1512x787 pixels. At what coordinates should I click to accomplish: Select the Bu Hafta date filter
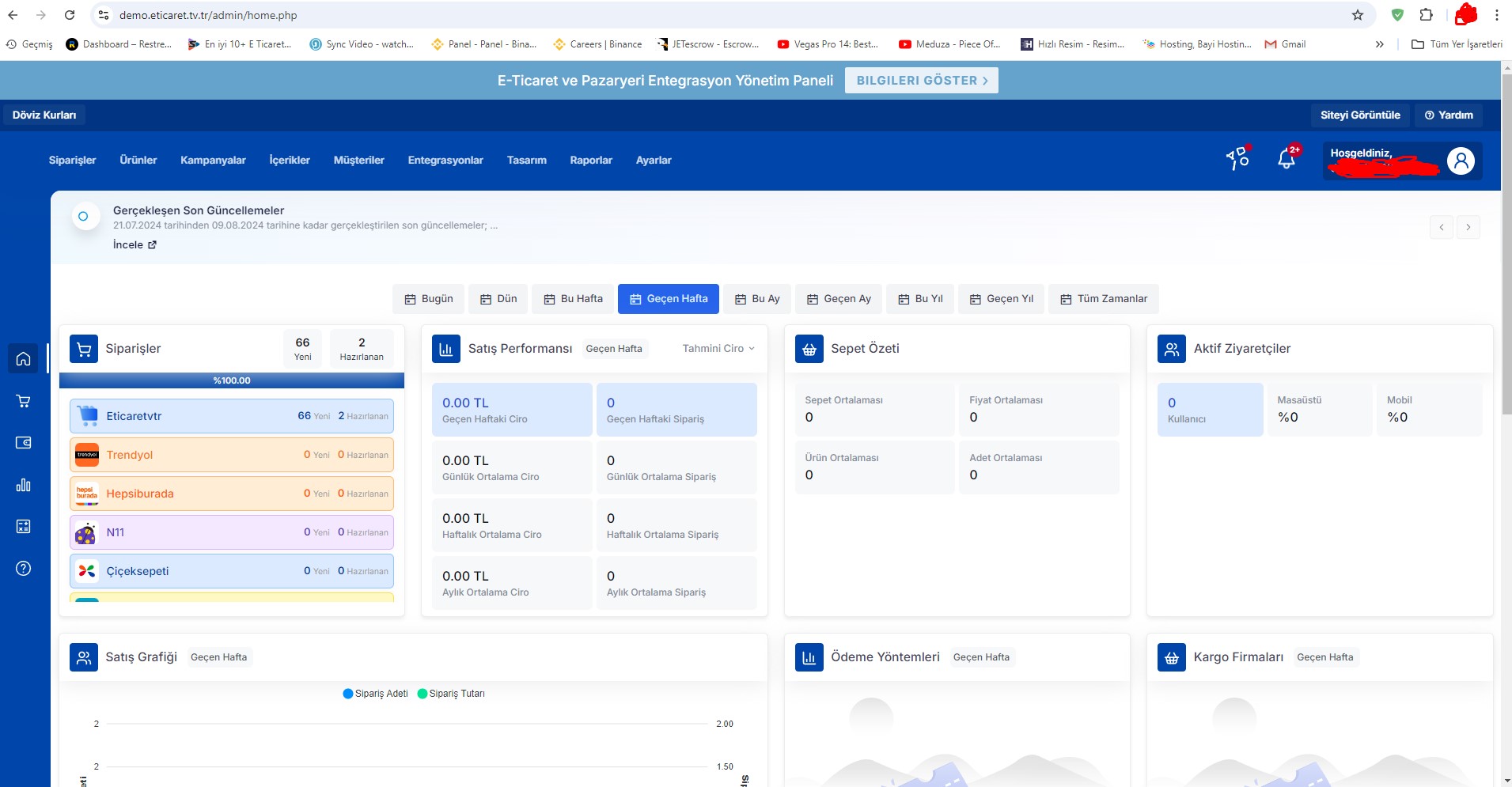(573, 299)
